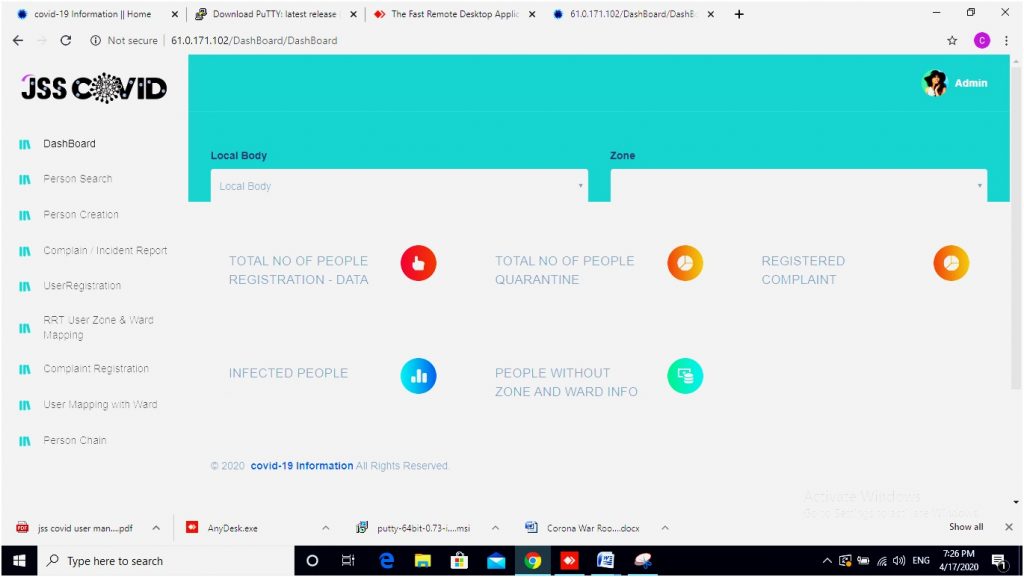
Task: Open Complaint Registration in the sidebar
Action: click(x=96, y=369)
